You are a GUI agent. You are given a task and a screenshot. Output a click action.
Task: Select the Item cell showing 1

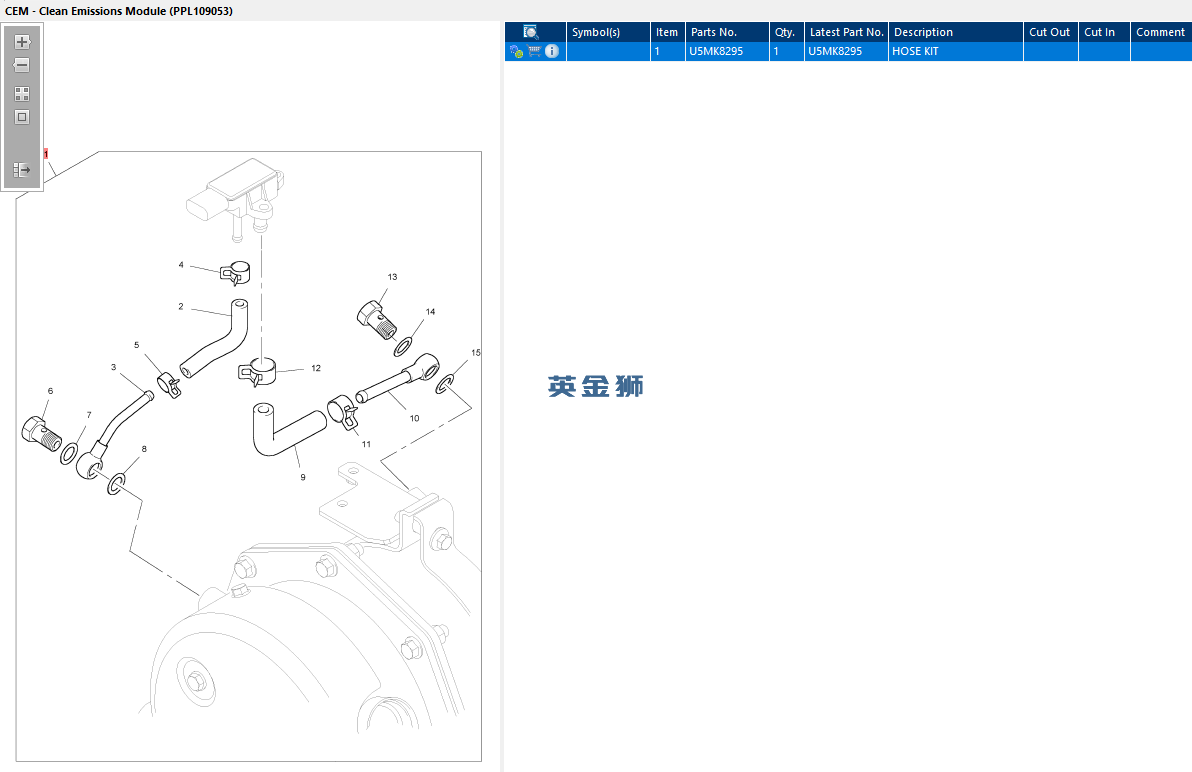pos(667,51)
